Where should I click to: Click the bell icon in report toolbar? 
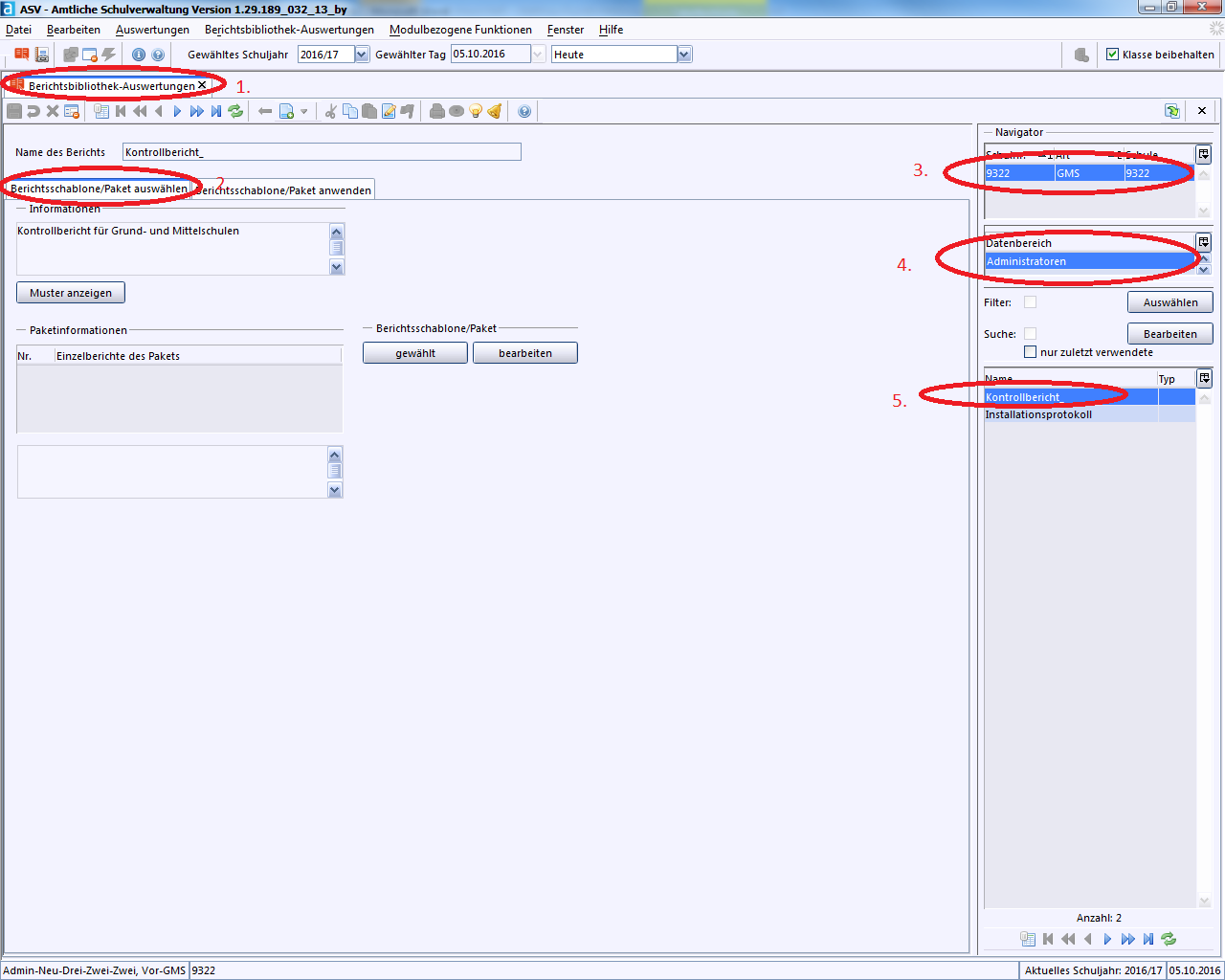[495, 111]
